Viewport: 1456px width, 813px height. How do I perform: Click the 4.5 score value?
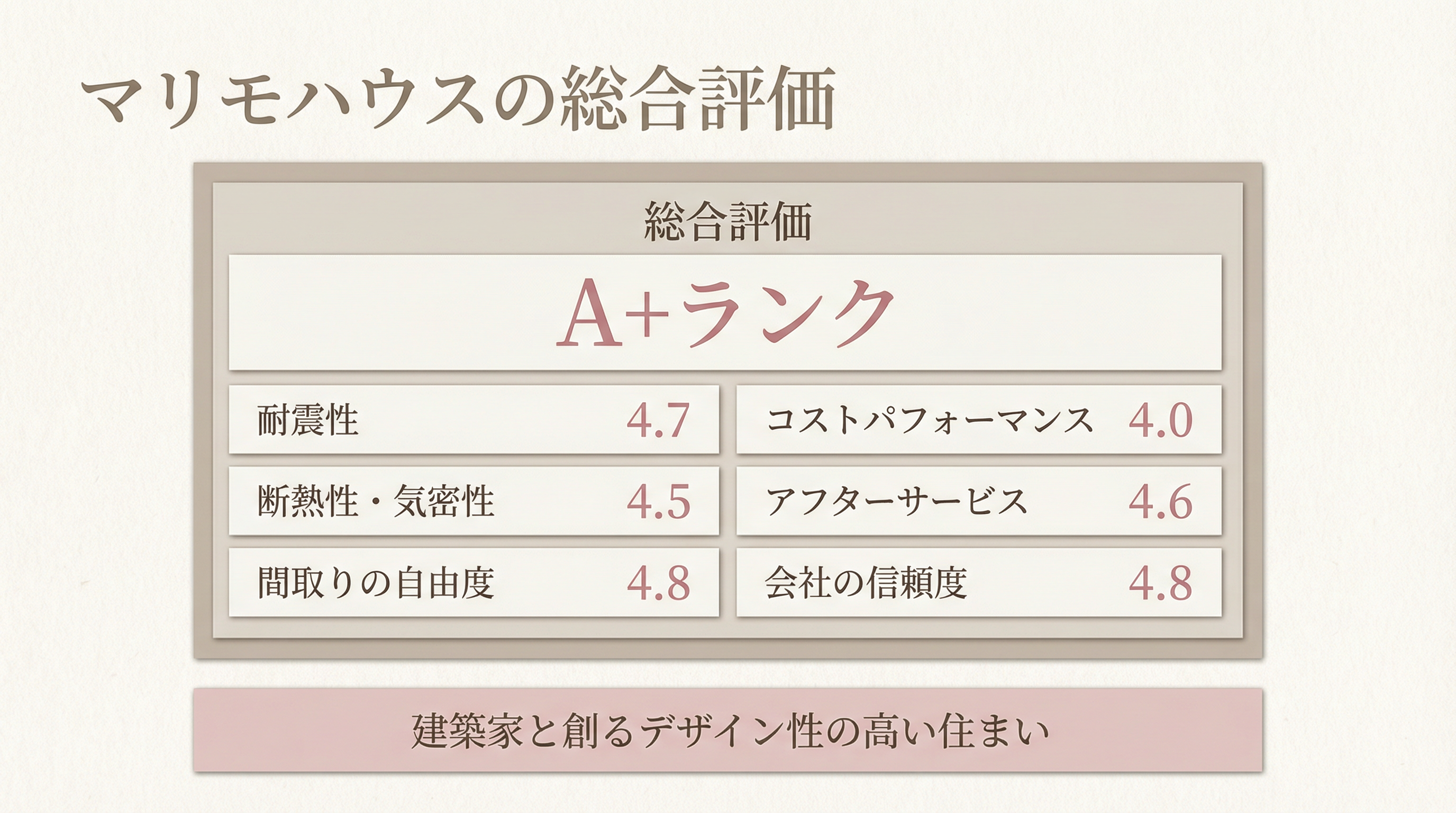[x=658, y=501]
